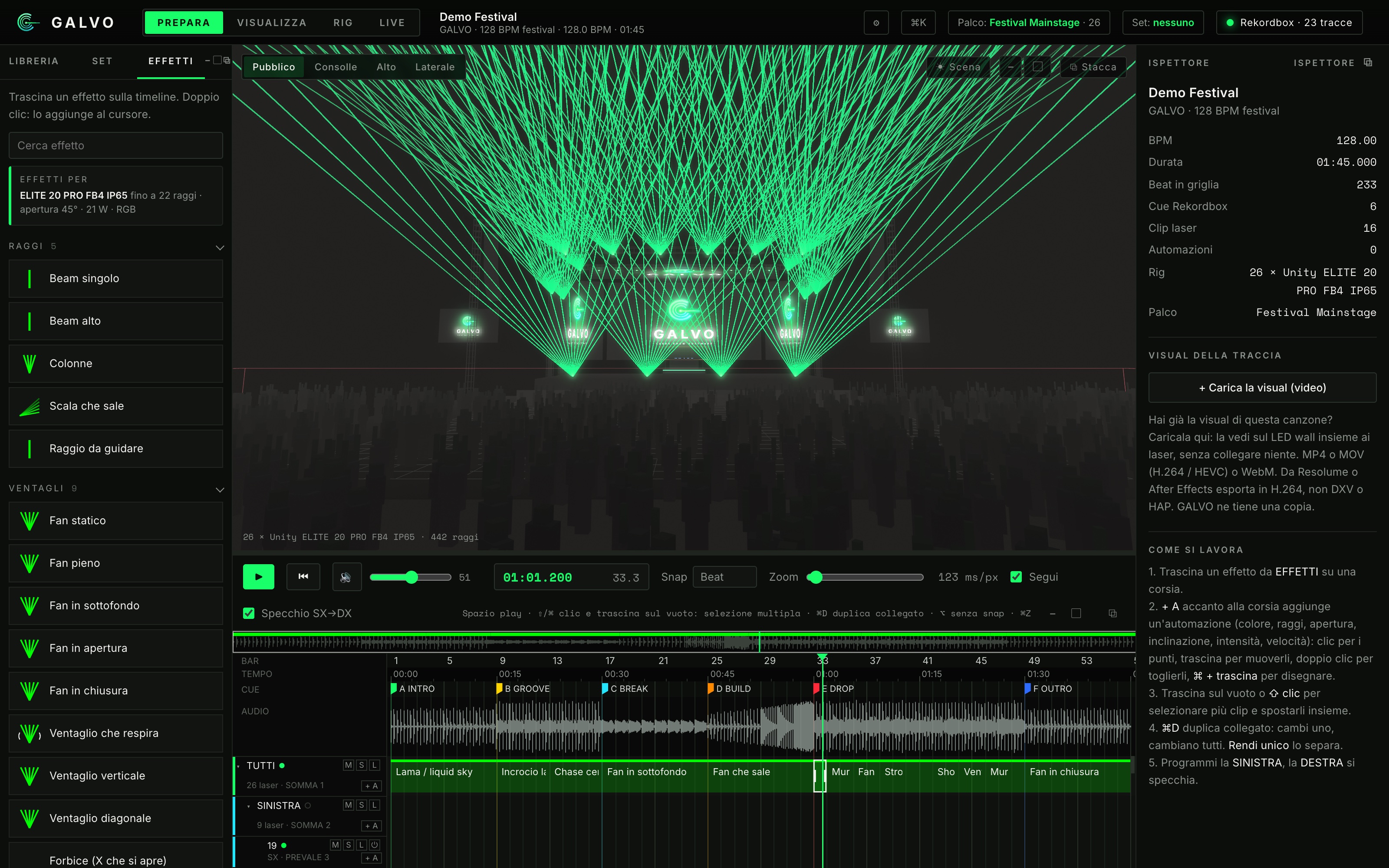Collapse the RAGGI effects section chevron
Image resolution: width=1389 pixels, height=868 pixels.
[219, 247]
